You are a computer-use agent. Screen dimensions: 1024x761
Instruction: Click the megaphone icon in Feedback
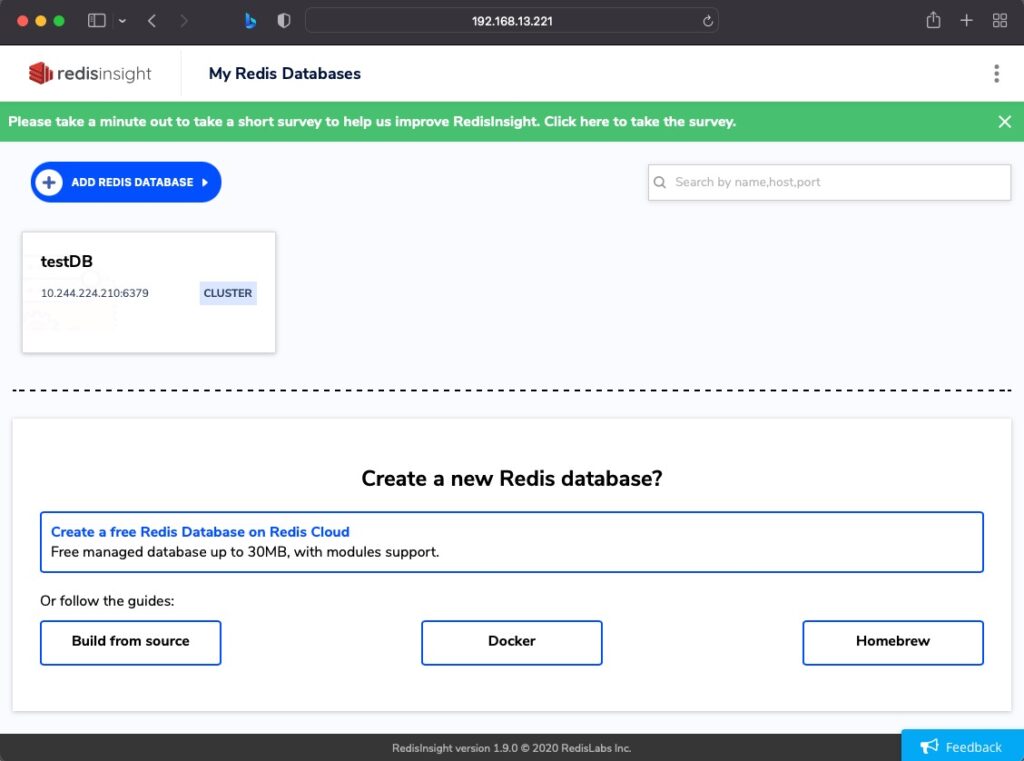pyautogui.click(x=929, y=746)
